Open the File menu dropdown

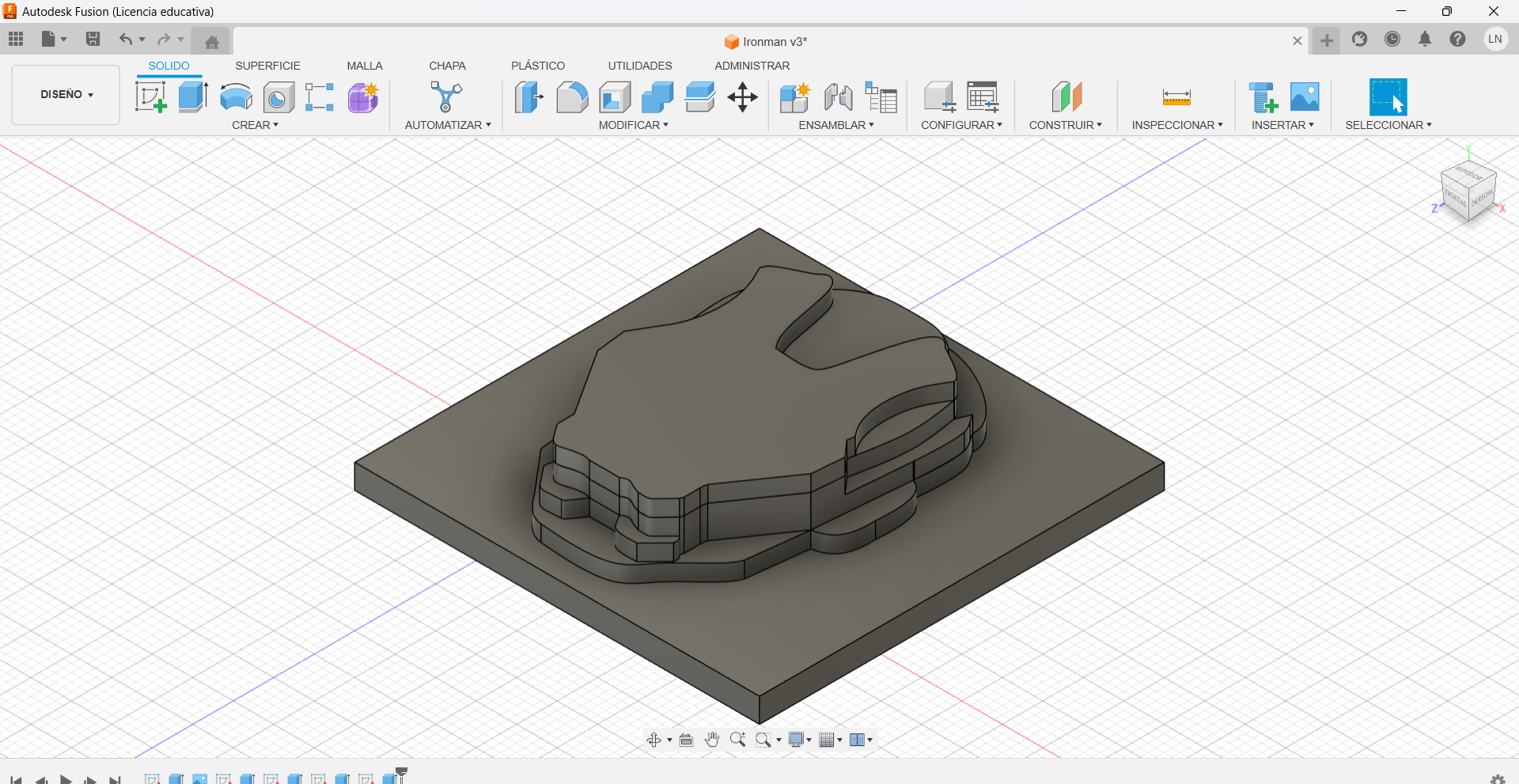point(54,39)
